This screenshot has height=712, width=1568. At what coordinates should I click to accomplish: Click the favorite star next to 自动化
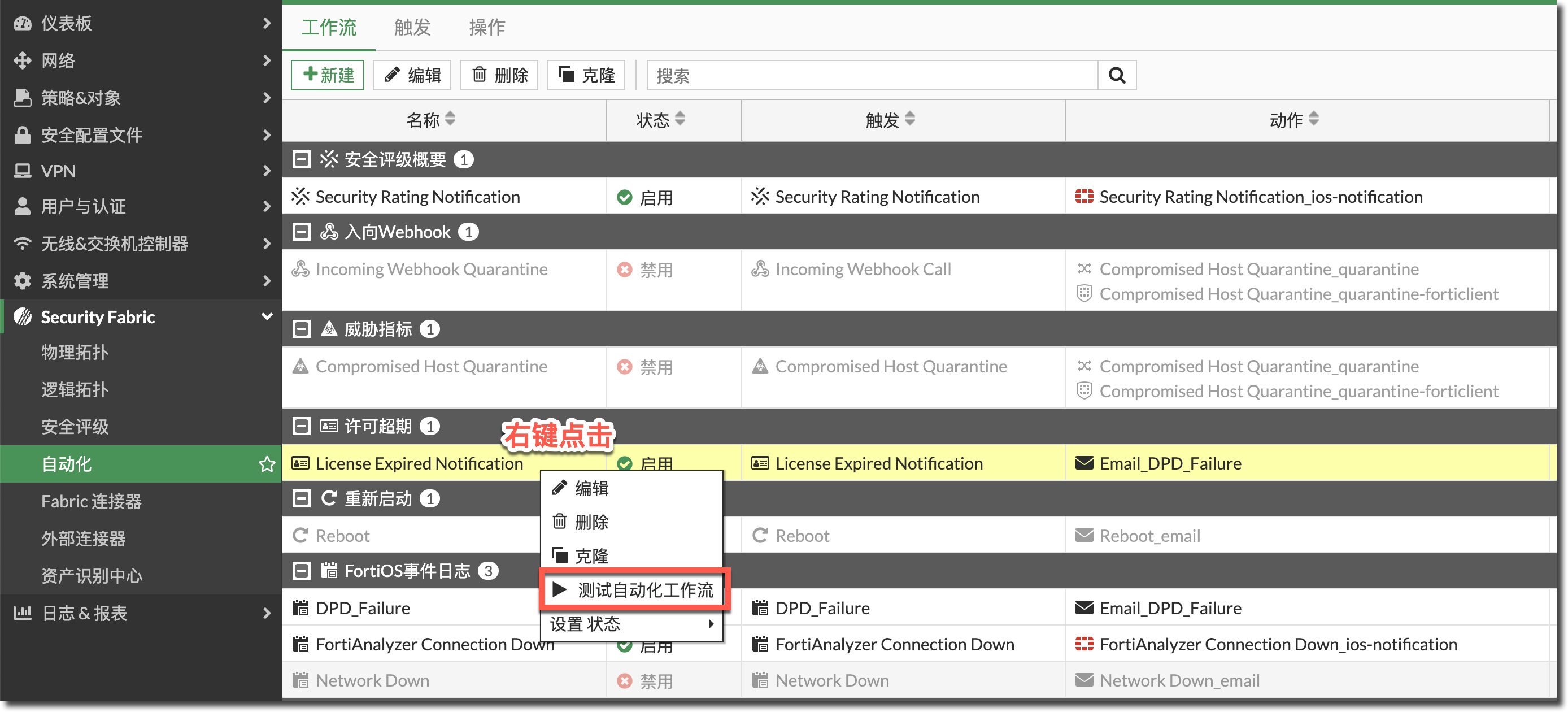(267, 464)
